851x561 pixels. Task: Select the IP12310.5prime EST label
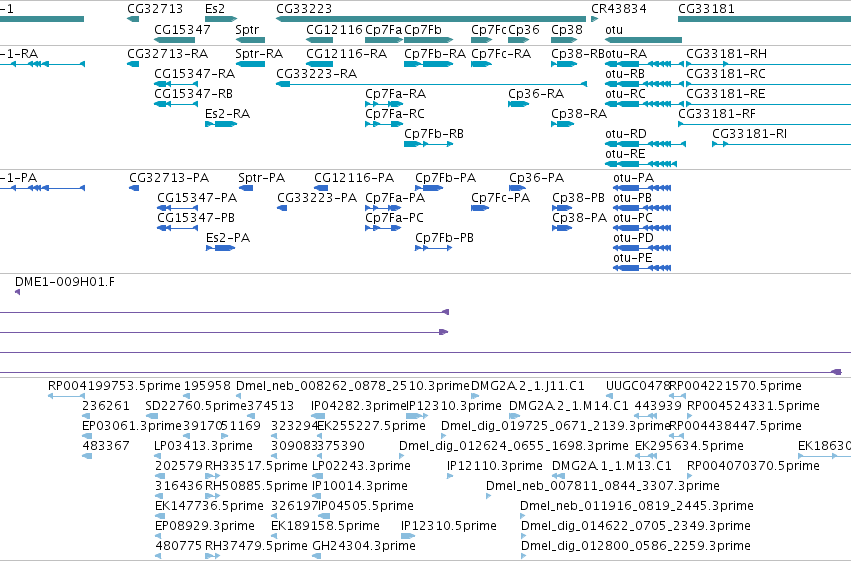449,526
